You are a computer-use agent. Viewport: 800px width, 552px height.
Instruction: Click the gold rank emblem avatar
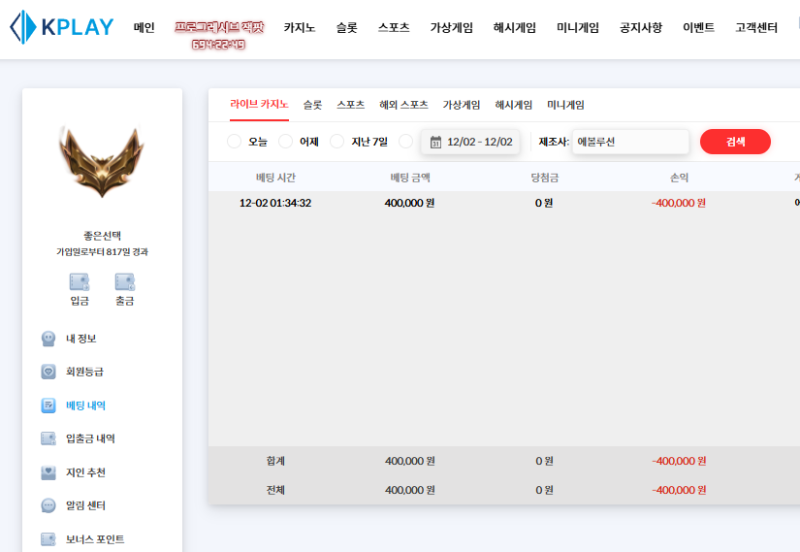(102, 162)
